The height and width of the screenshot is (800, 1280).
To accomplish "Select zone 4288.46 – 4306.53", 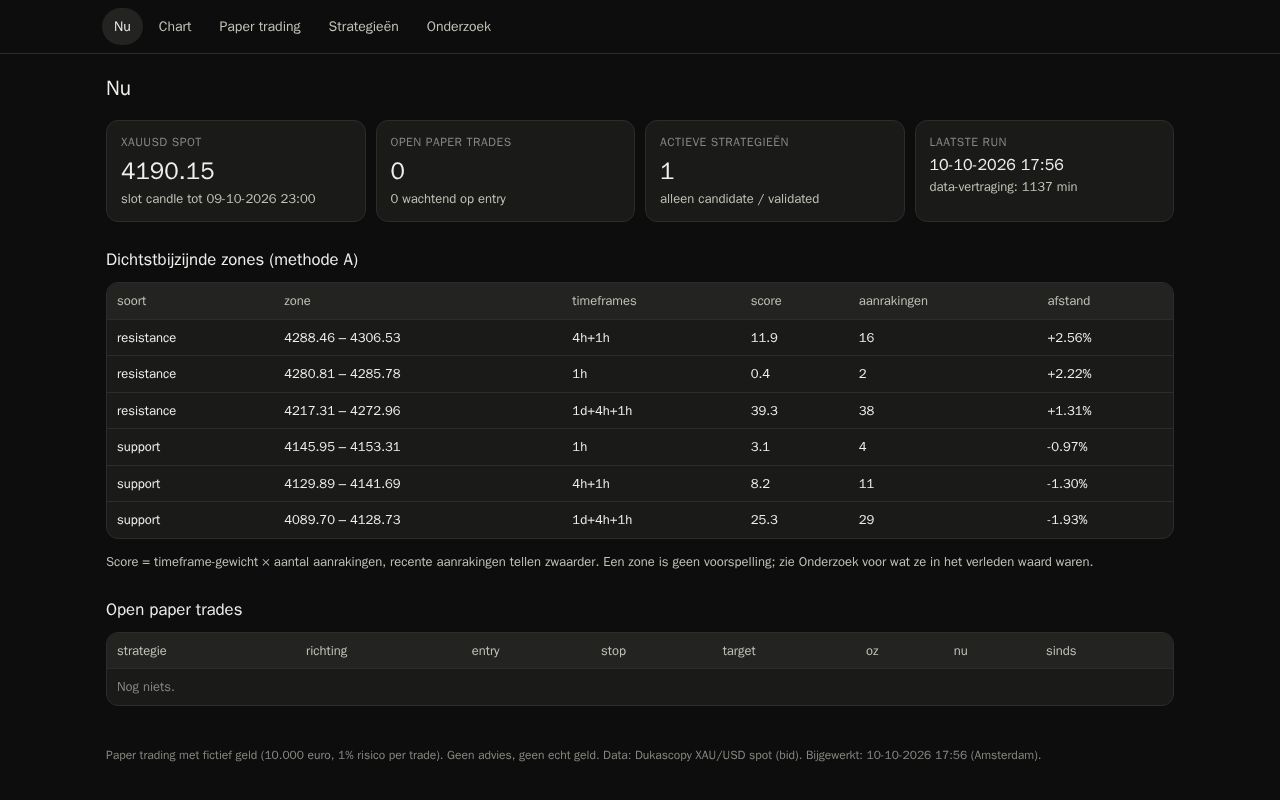I will (342, 338).
